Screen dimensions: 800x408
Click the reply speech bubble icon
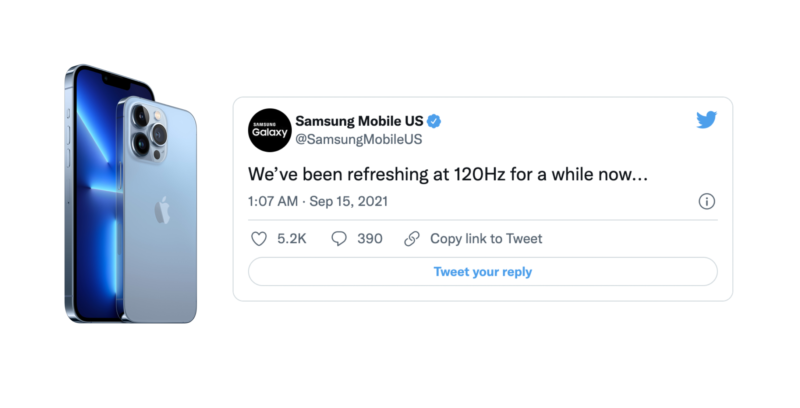pos(339,239)
